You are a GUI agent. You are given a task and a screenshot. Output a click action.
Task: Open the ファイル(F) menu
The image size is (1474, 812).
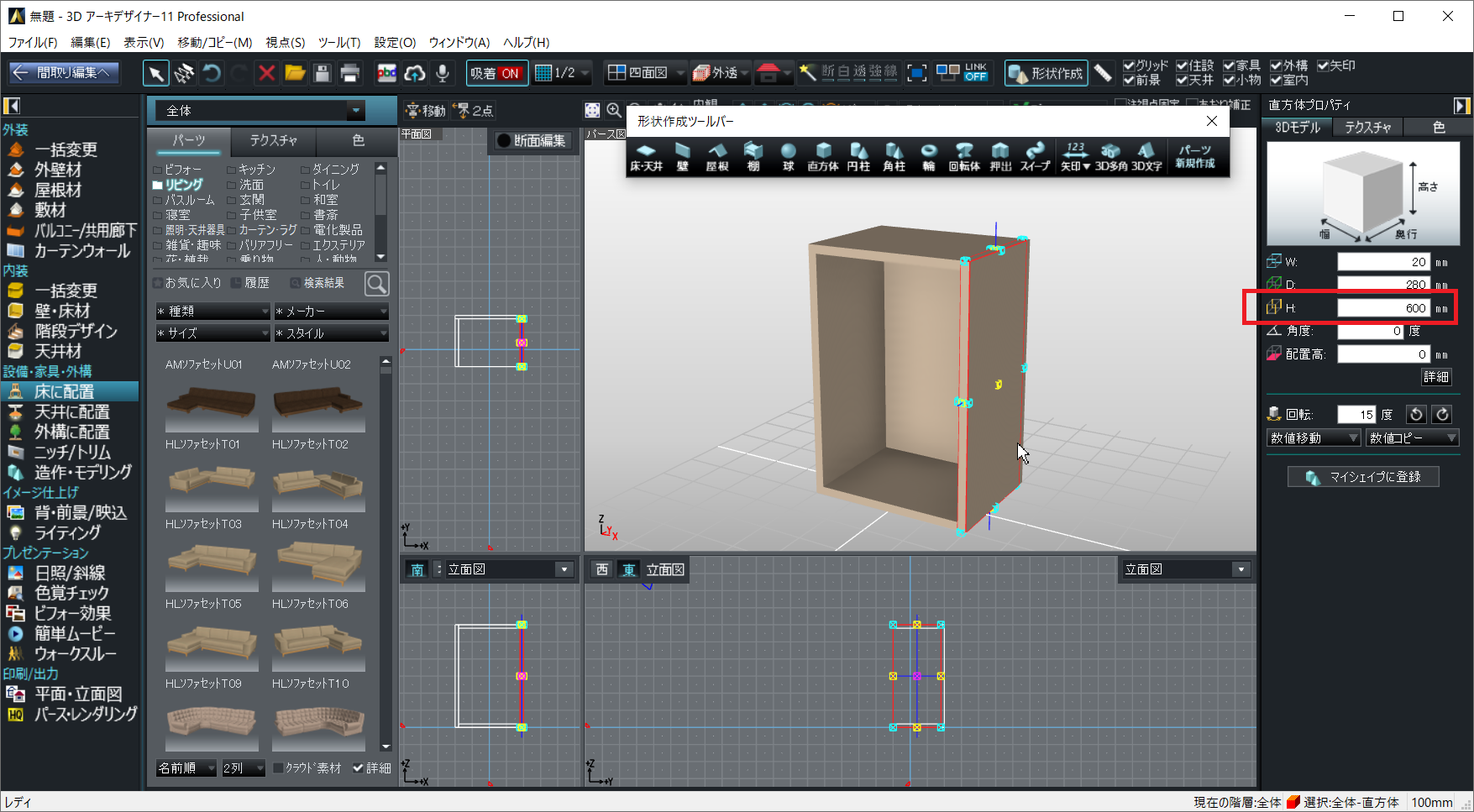pyautogui.click(x=33, y=42)
